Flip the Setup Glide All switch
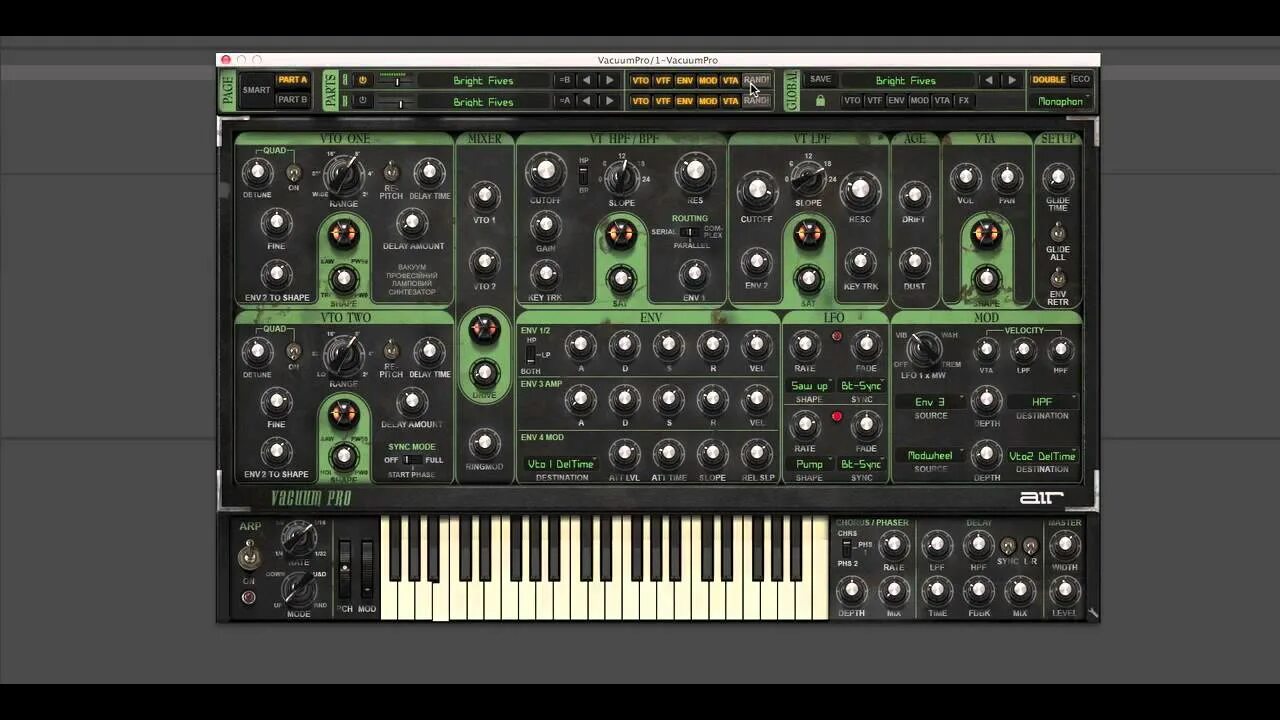The height and width of the screenshot is (720, 1280). coord(1058,233)
